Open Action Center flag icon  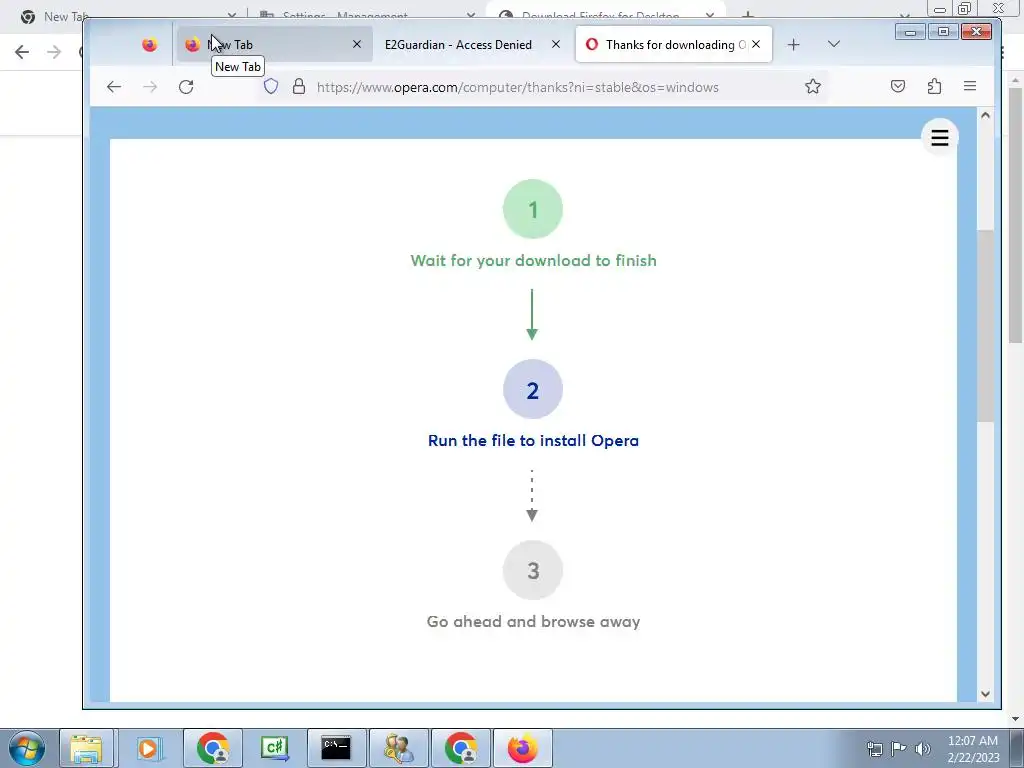[899, 749]
